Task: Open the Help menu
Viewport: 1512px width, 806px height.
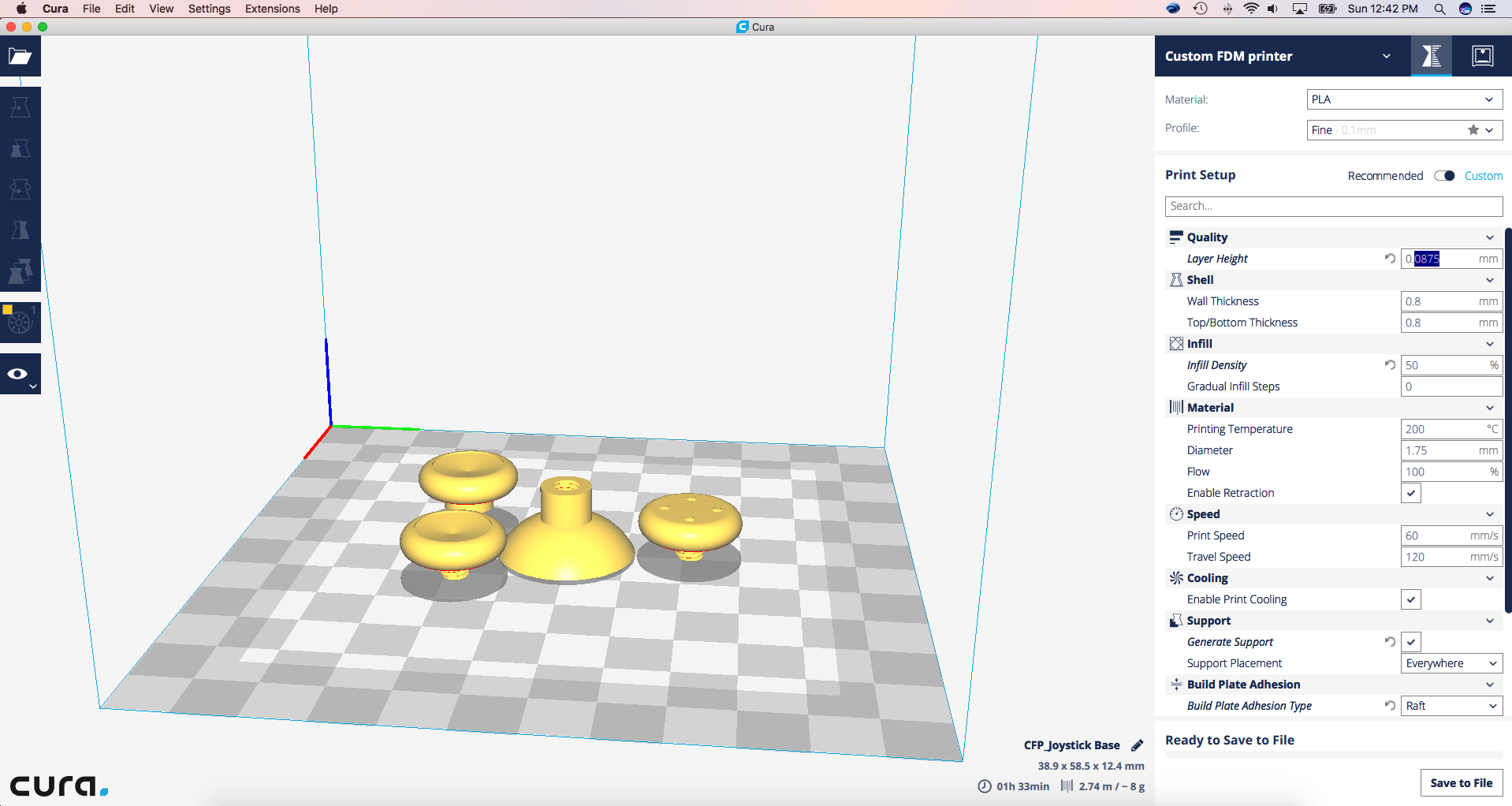Action: coord(326,9)
